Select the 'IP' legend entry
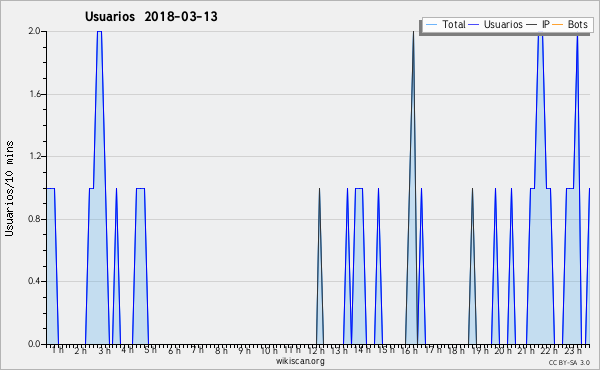This screenshot has height=370, width=600. click(546, 24)
